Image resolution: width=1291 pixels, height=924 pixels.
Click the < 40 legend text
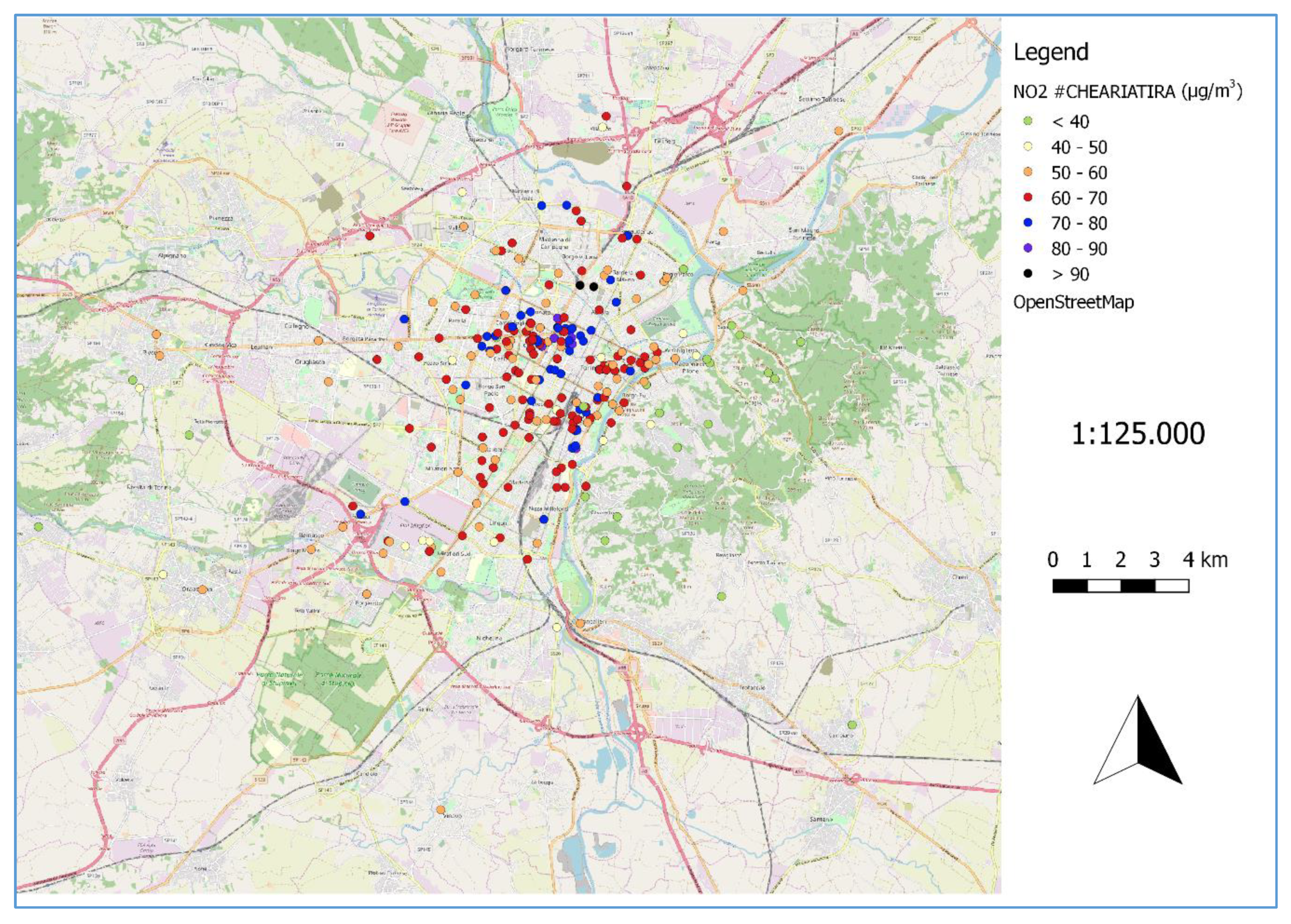[1070, 122]
